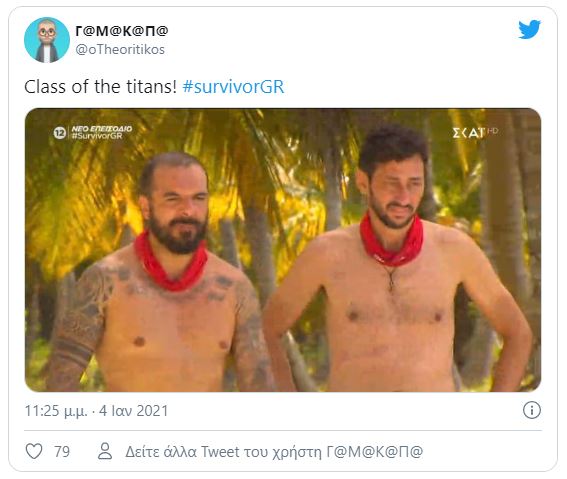Click the ΝΕΟ ΕΠΕΙΣΟΔΙΟ overlay text
The width and height of the screenshot is (567, 479).
pos(102,129)
